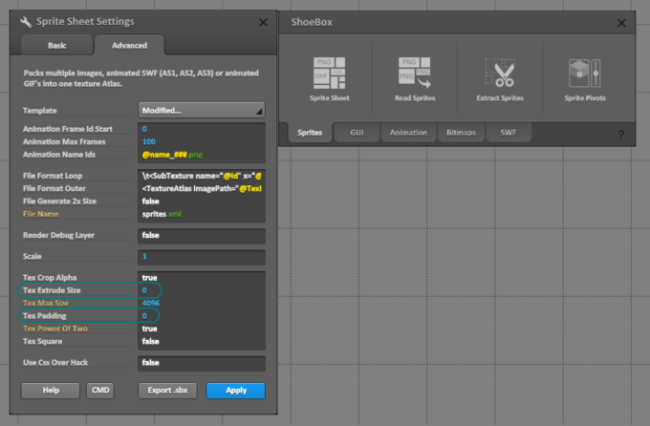Click the wrench icon in settings title

(x=25, y=21)
